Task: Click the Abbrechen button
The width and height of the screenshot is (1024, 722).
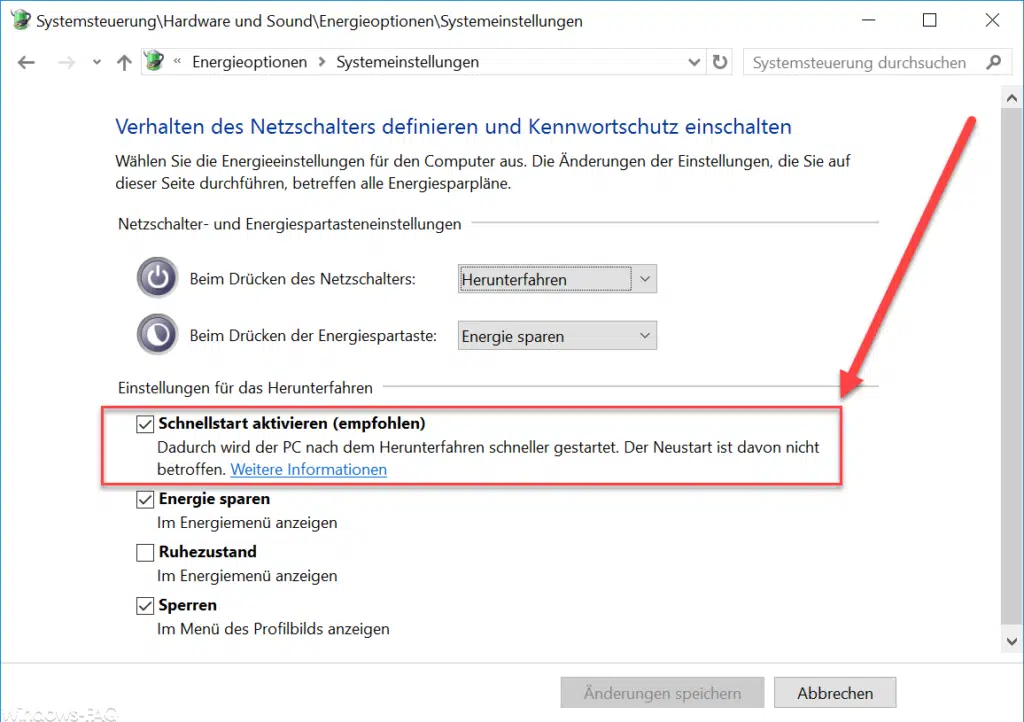Action: (x=835, y=693)
